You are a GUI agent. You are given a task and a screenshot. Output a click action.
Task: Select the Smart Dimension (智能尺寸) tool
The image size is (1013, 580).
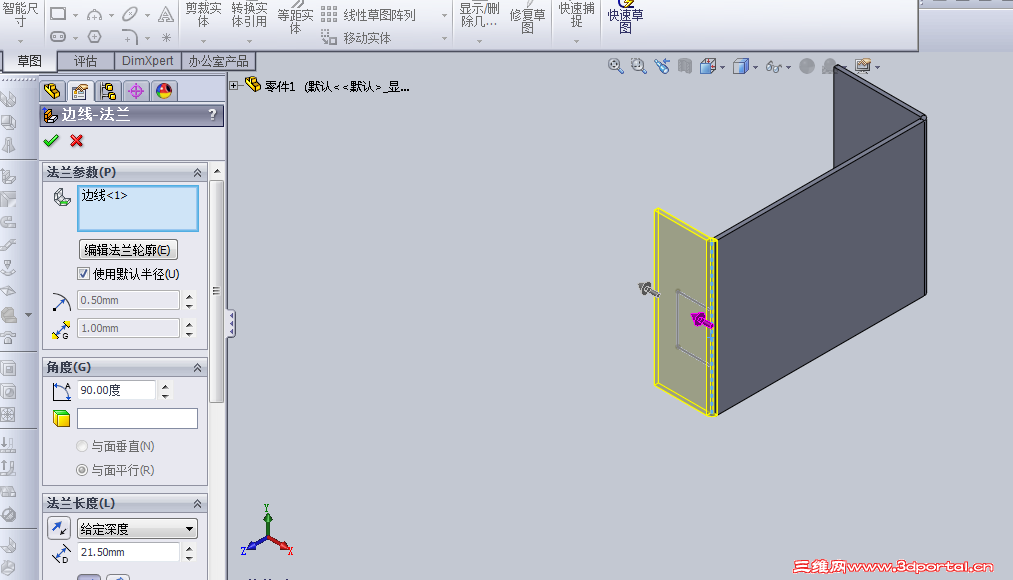point(20,16)
